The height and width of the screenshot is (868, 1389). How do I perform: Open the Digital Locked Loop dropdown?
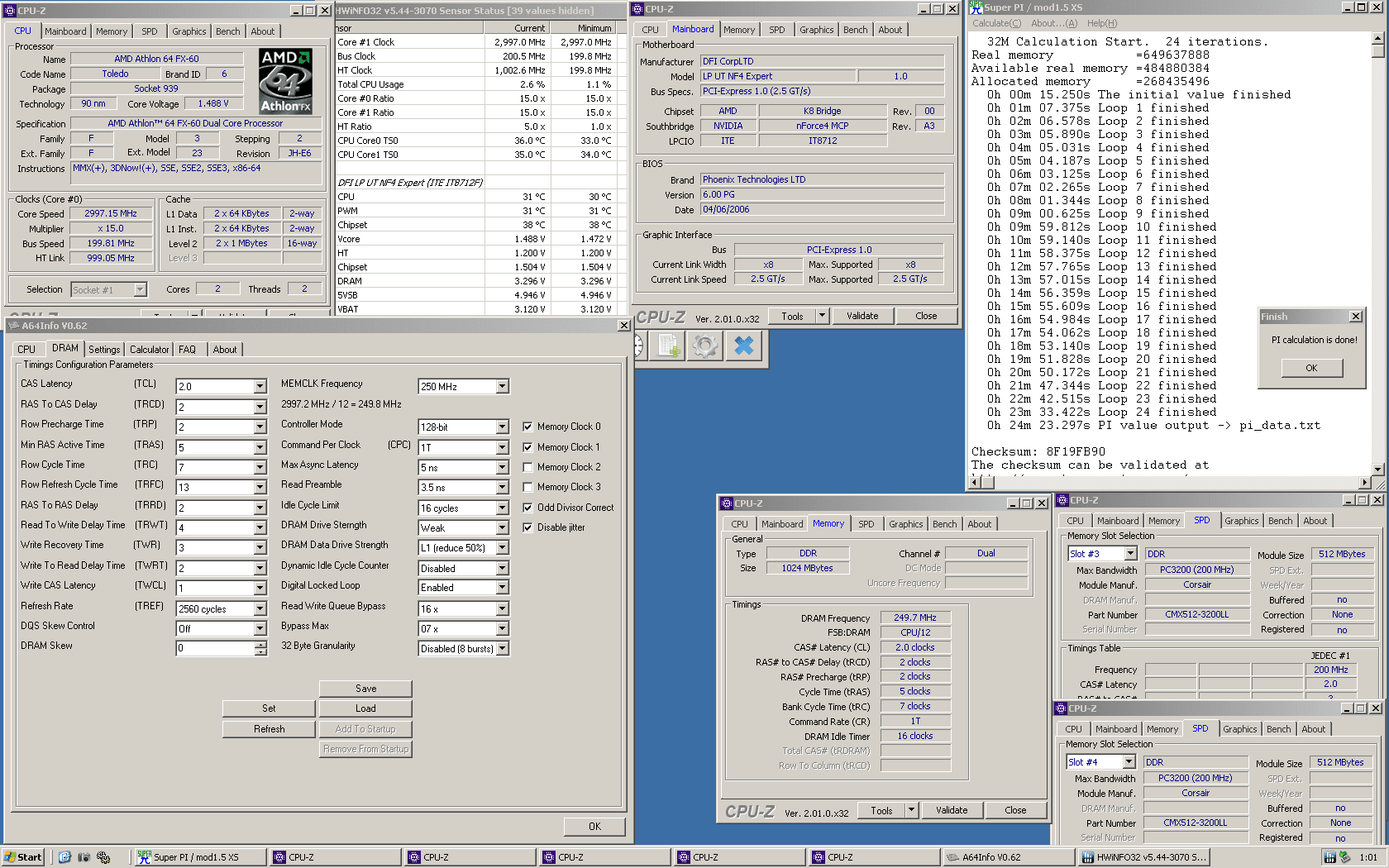[502, 588]
